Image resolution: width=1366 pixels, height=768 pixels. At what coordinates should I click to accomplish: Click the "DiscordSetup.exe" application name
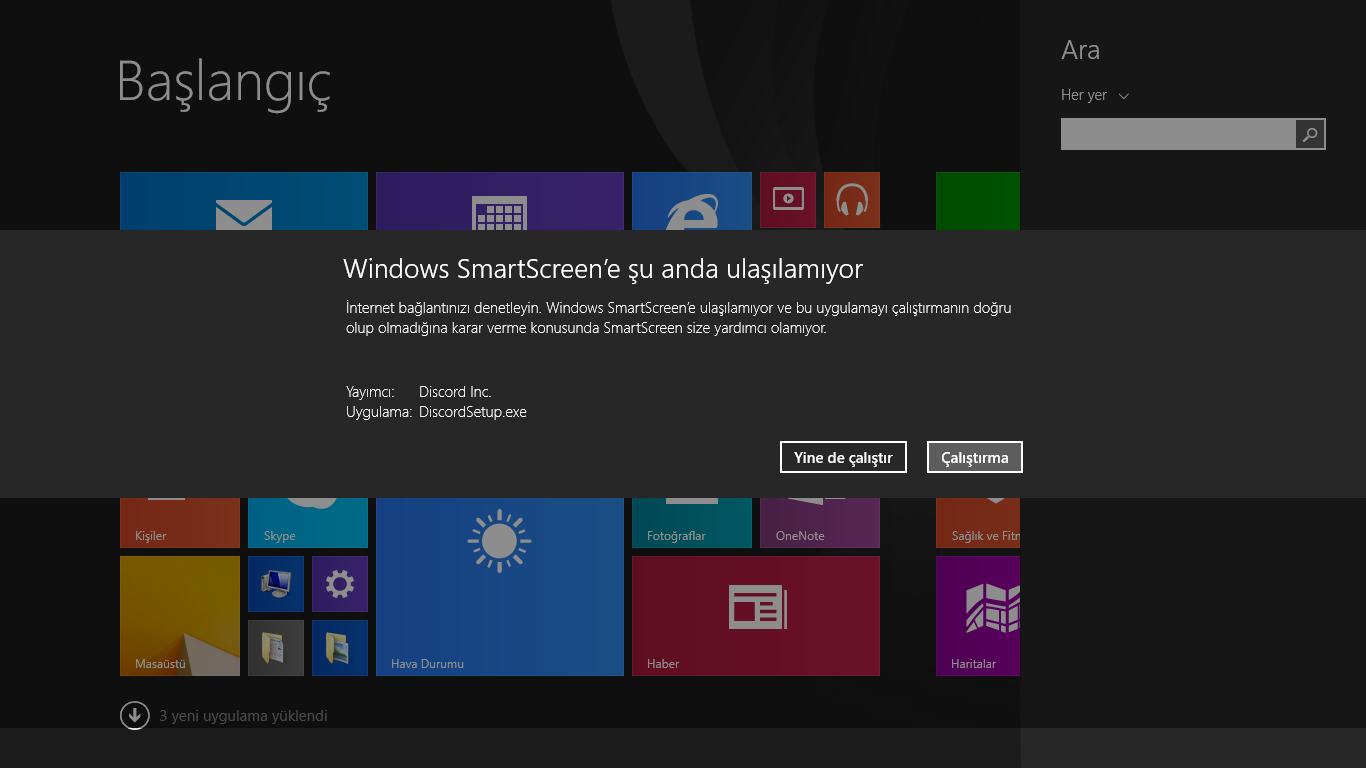point(473,412)
